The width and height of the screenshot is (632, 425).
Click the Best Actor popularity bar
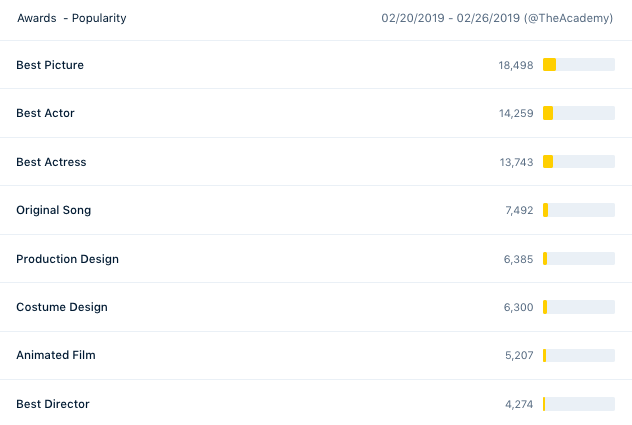tap(579, 113)
